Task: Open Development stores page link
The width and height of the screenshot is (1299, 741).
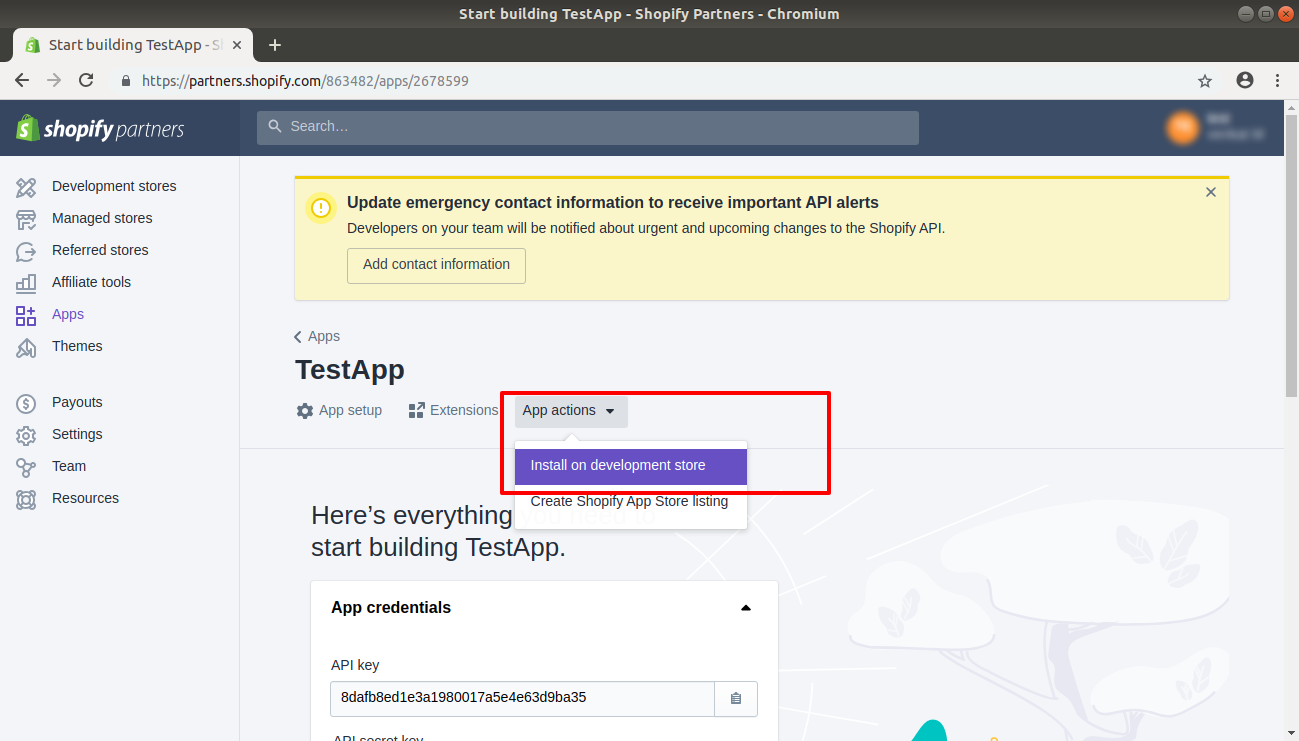Action: click(x=114, y=187)
